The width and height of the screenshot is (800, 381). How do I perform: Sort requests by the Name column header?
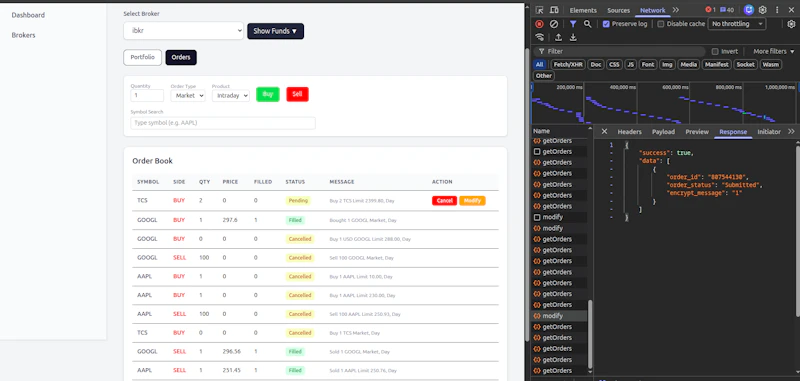[x=559, y=131]
